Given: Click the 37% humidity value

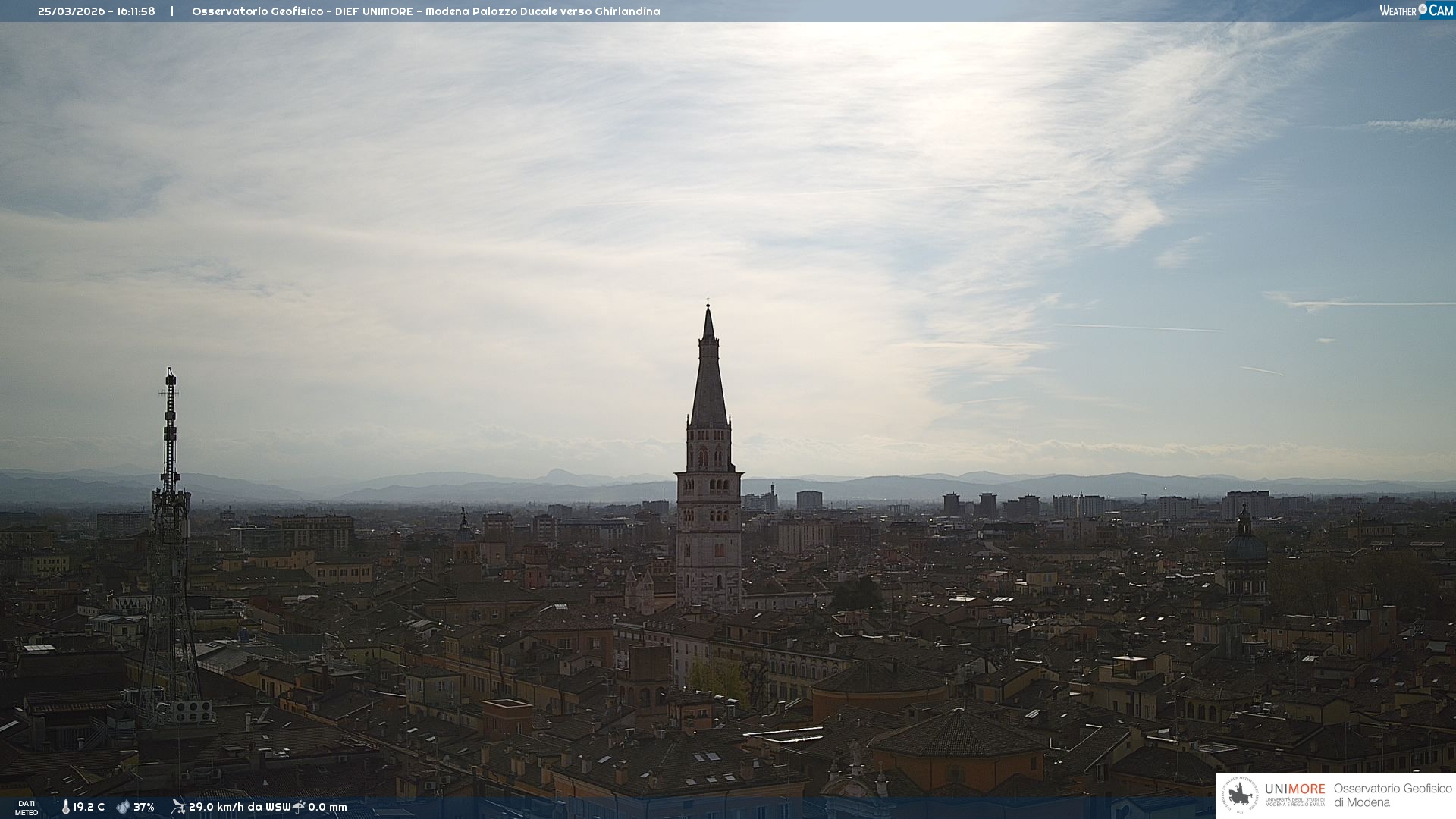Looking at the screenshot, I should pos(144,807).
